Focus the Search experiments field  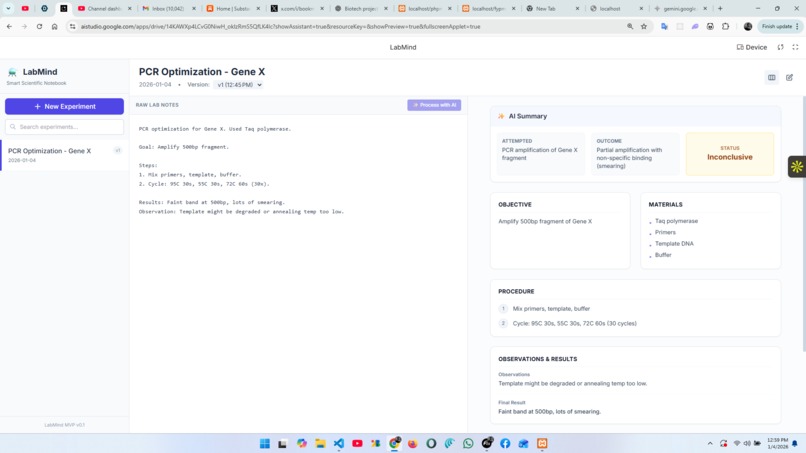64,127
